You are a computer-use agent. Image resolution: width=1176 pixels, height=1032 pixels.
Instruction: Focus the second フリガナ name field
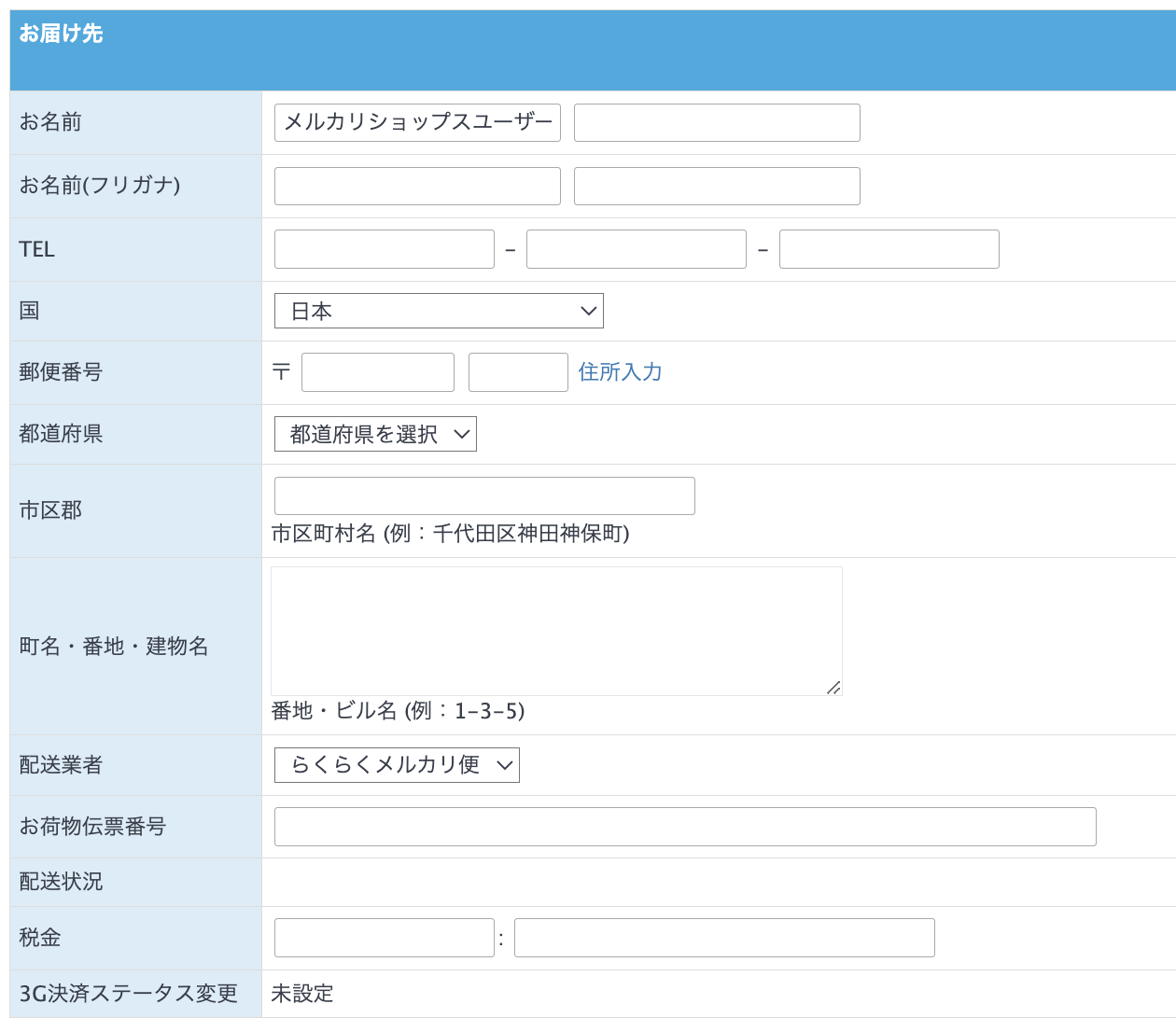click(x=716, y=186)
